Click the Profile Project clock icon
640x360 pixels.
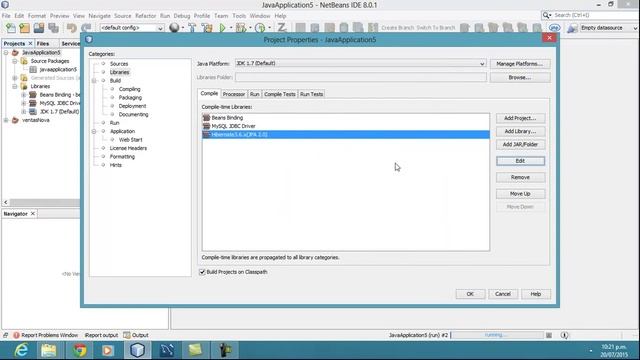260,27
